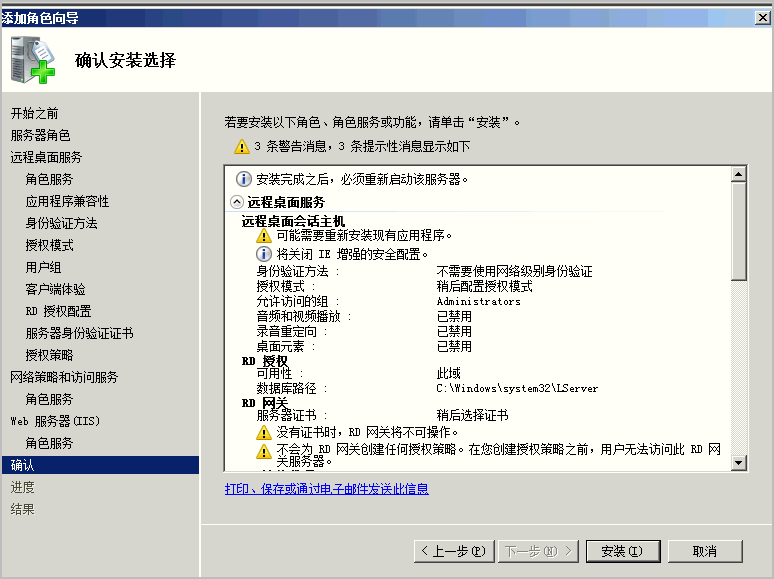The image size is (774, 579).
Task: Click the 上一步 back button
Action: tap(454, 551)
